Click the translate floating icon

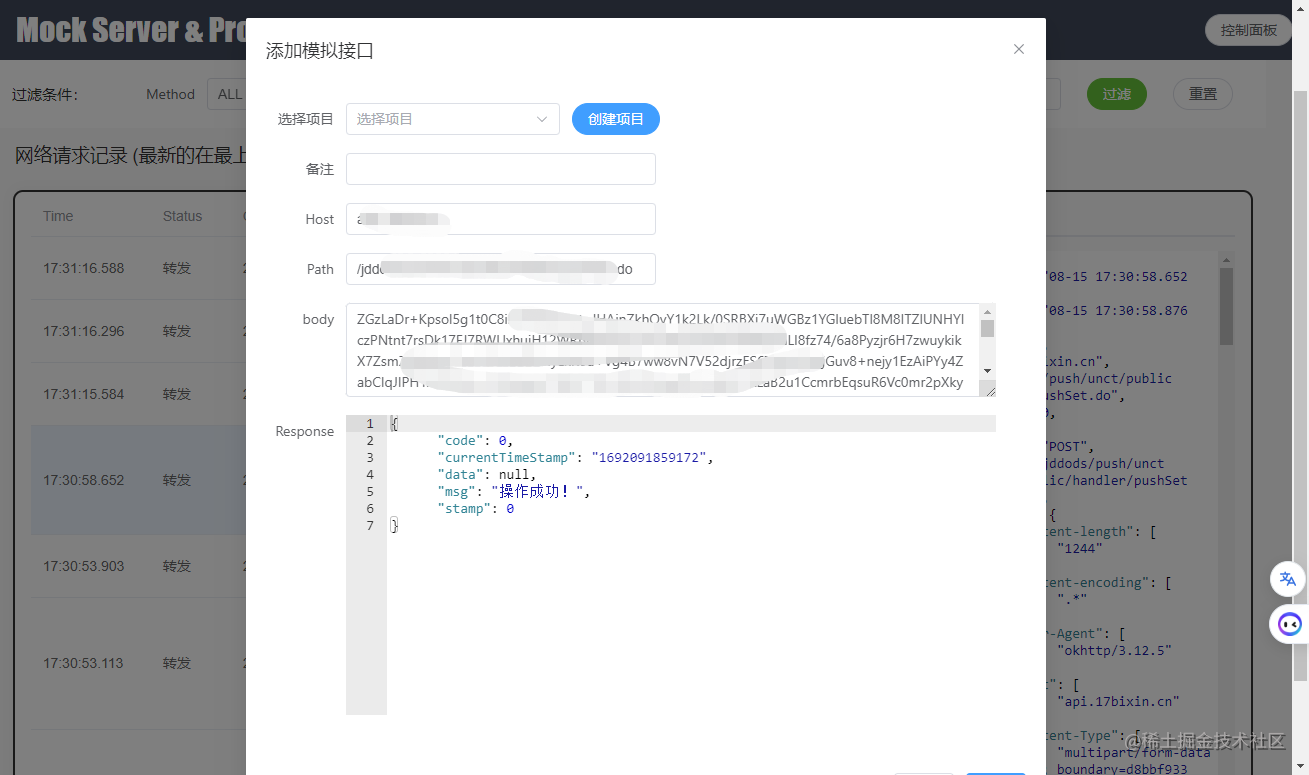pos(1288,579)
